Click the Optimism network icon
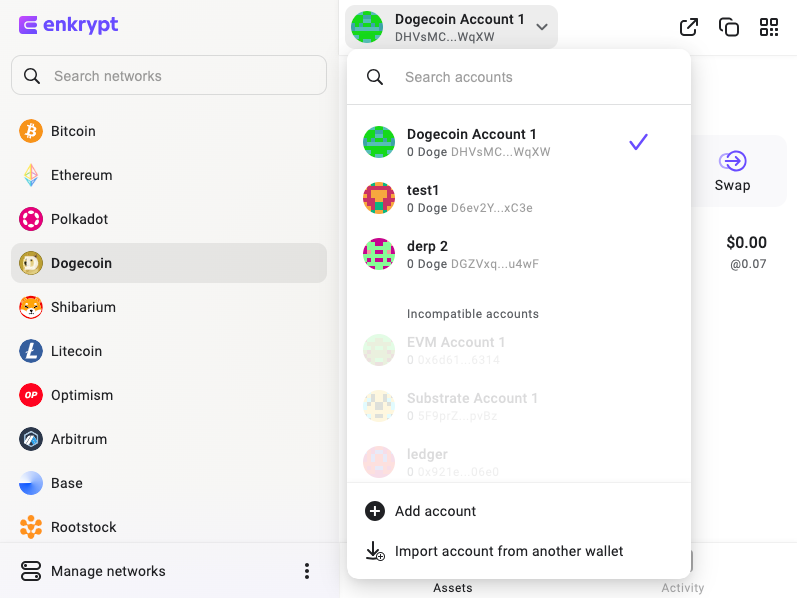Screen dimensions: 797x598 tap(31, 395)
